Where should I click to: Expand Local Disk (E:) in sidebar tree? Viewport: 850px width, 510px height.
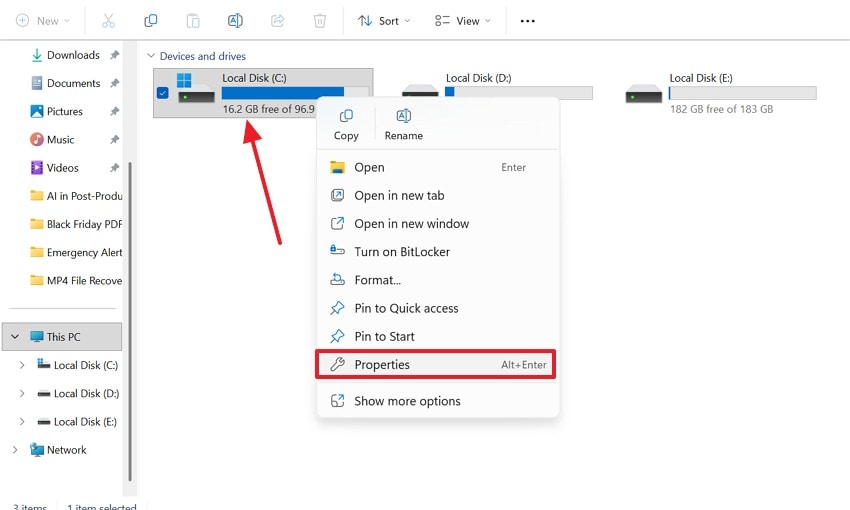coord(22,422)
